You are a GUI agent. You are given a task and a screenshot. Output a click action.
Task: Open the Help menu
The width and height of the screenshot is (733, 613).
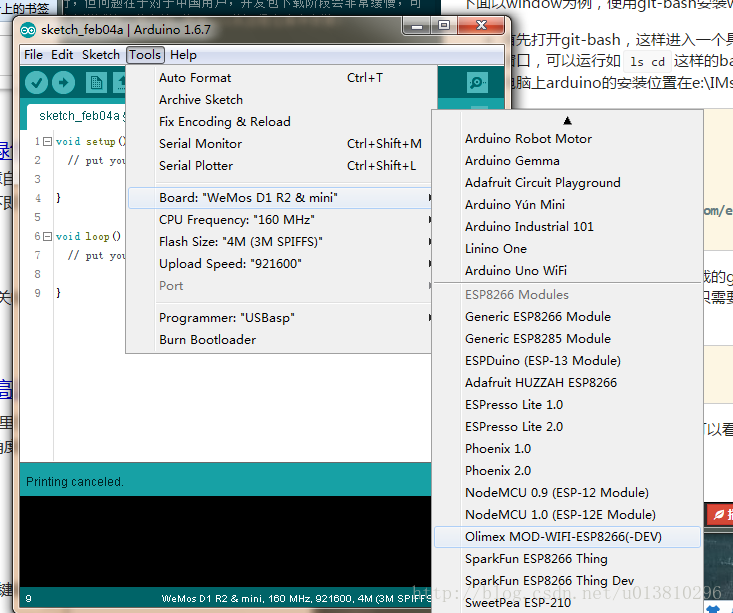pos(183,55)
